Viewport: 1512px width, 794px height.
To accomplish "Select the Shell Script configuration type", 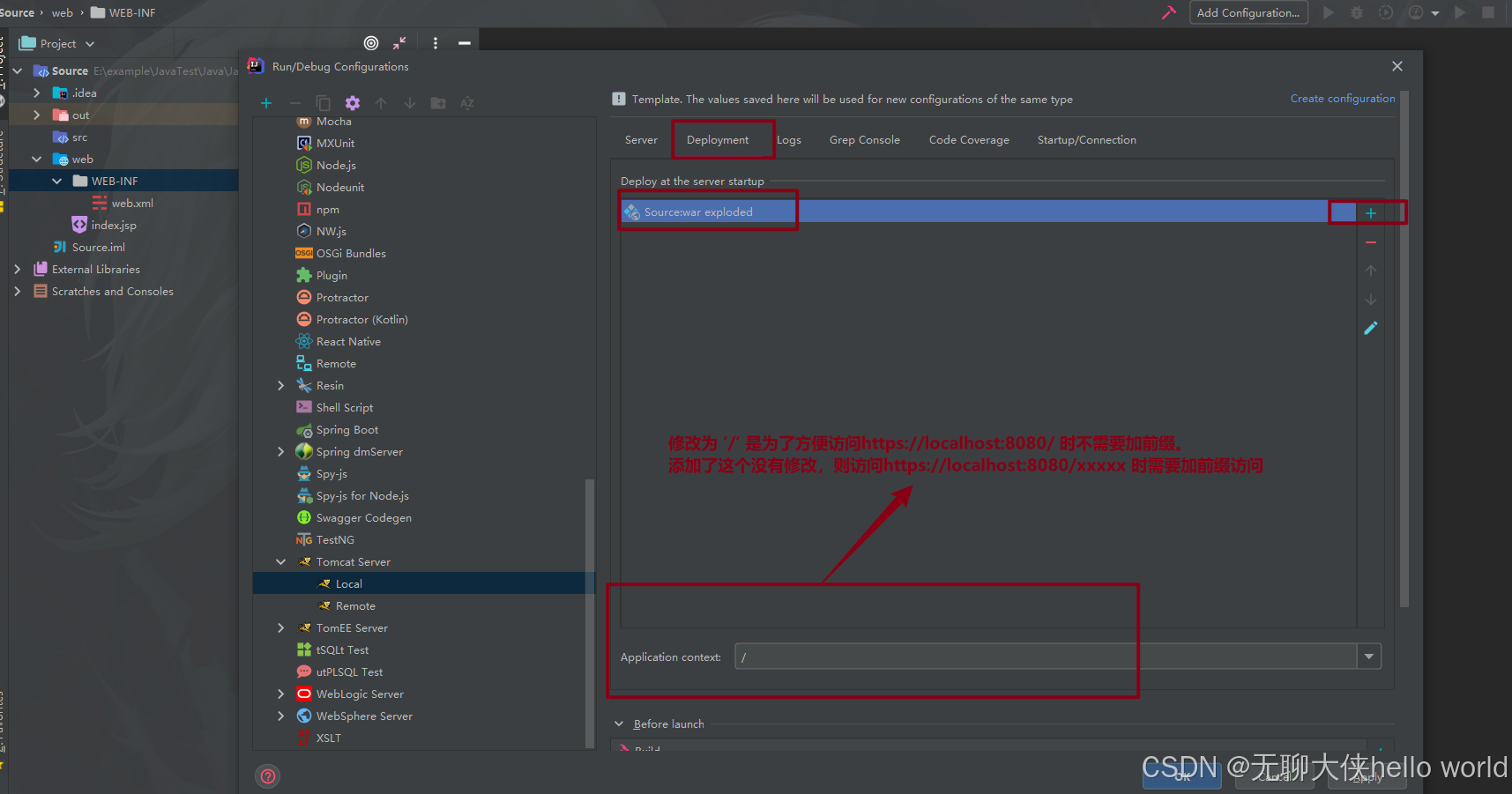I will pyautogui.click(x=344, y=408).
